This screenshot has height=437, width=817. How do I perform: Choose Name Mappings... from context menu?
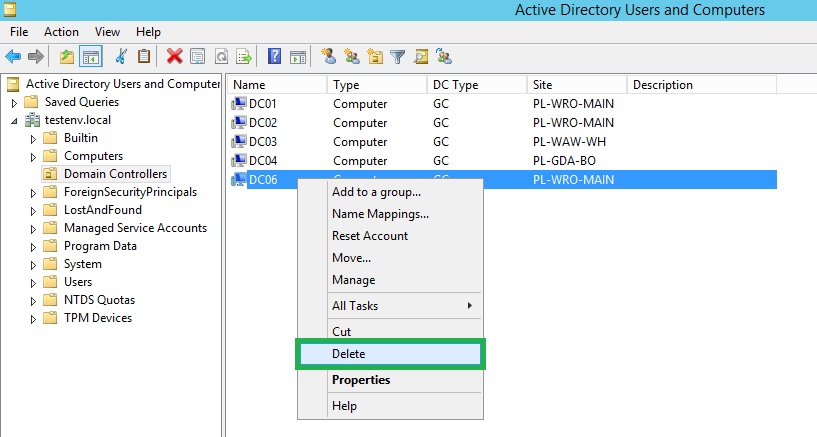tap(390, 214)
